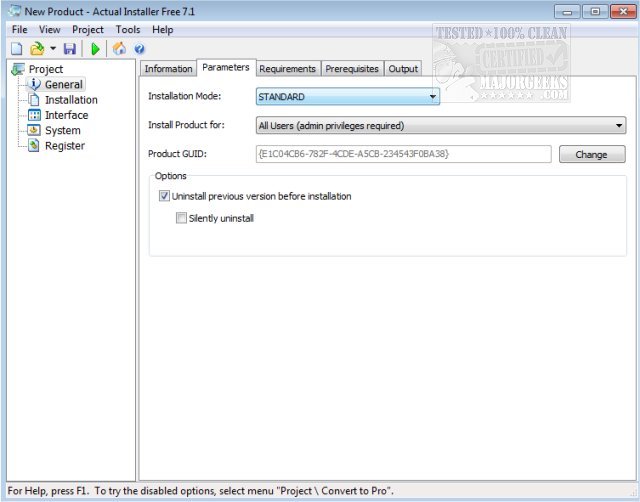
Task: Select the Parameters tab
Action: tap(226, 68)
